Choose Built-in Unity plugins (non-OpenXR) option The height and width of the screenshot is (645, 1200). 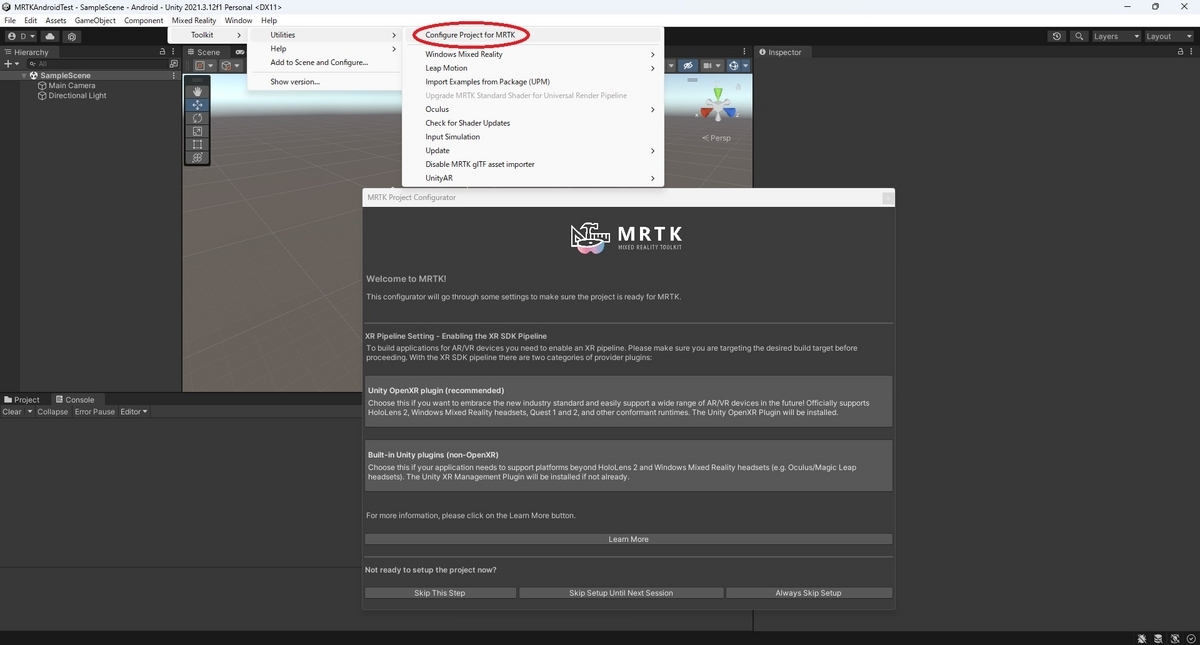click(x=628, y=465)
